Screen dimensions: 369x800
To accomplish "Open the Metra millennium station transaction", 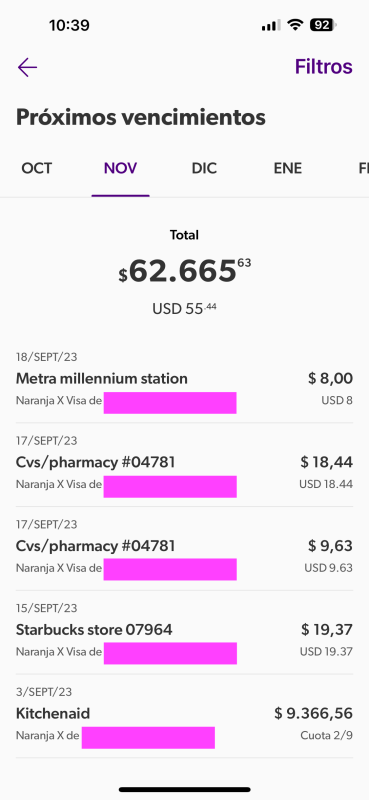I will (x=184, y=381).
